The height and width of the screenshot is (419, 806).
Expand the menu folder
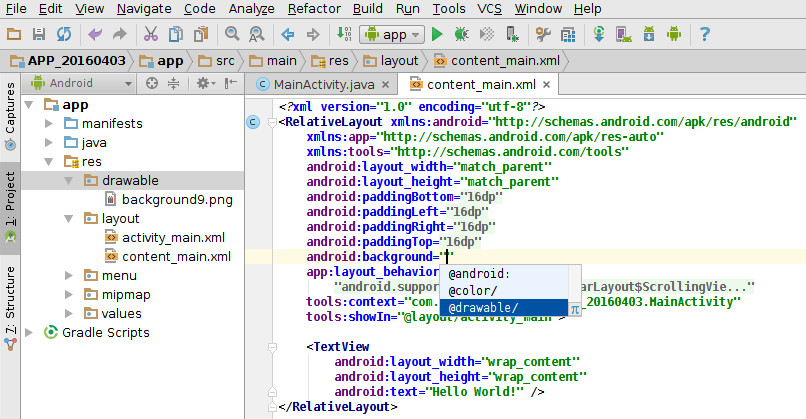[68, 276]
